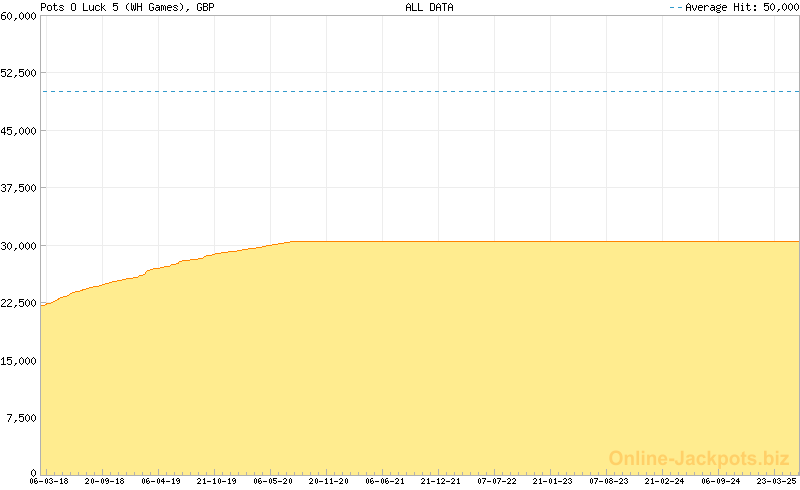The height and width of the screenshot is (490, 800).
Task: Click the 37,500 y-axis label
Action: click(x=19, y=188)
